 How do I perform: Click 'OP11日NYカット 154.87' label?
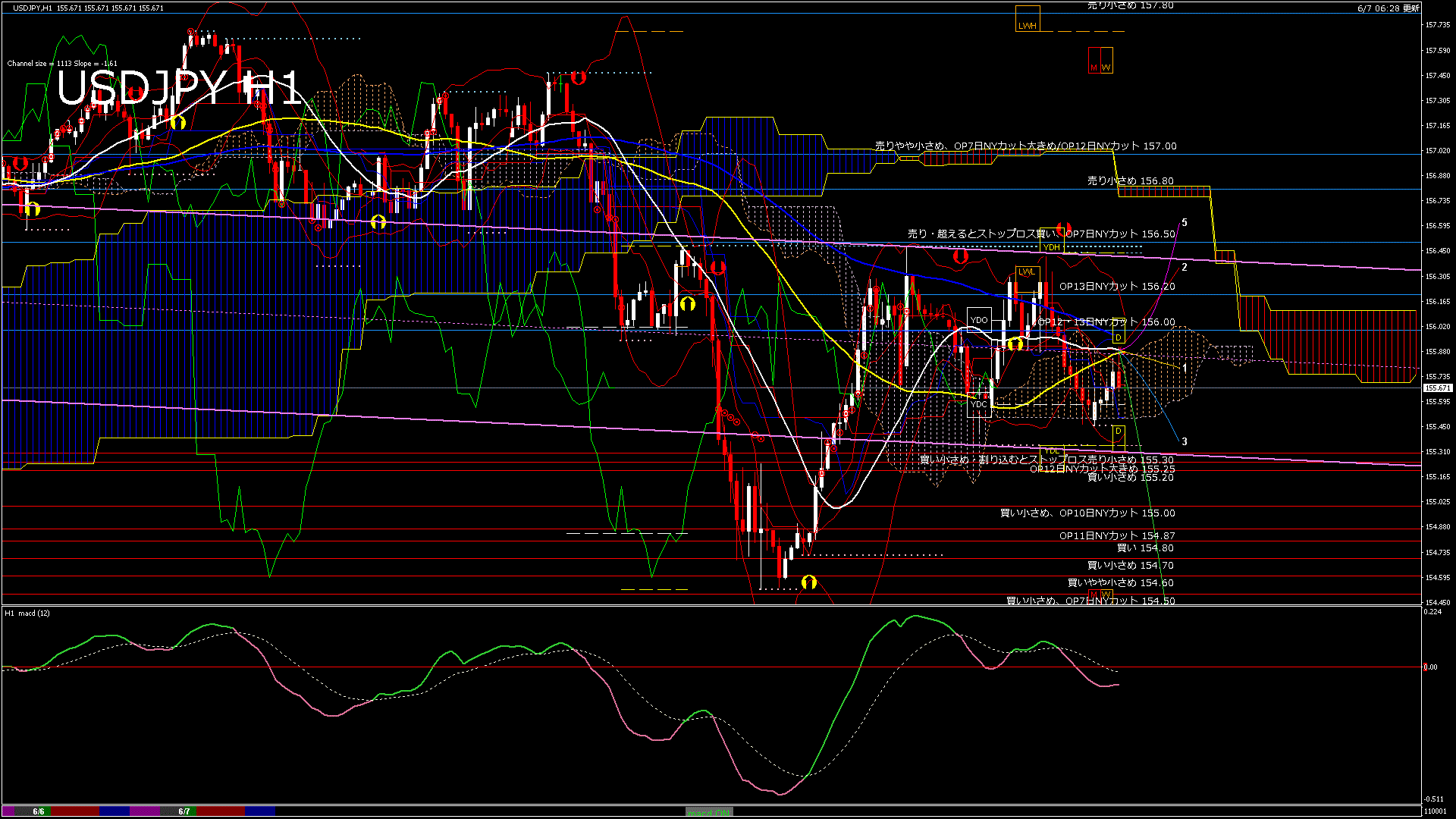point(1117,536)
